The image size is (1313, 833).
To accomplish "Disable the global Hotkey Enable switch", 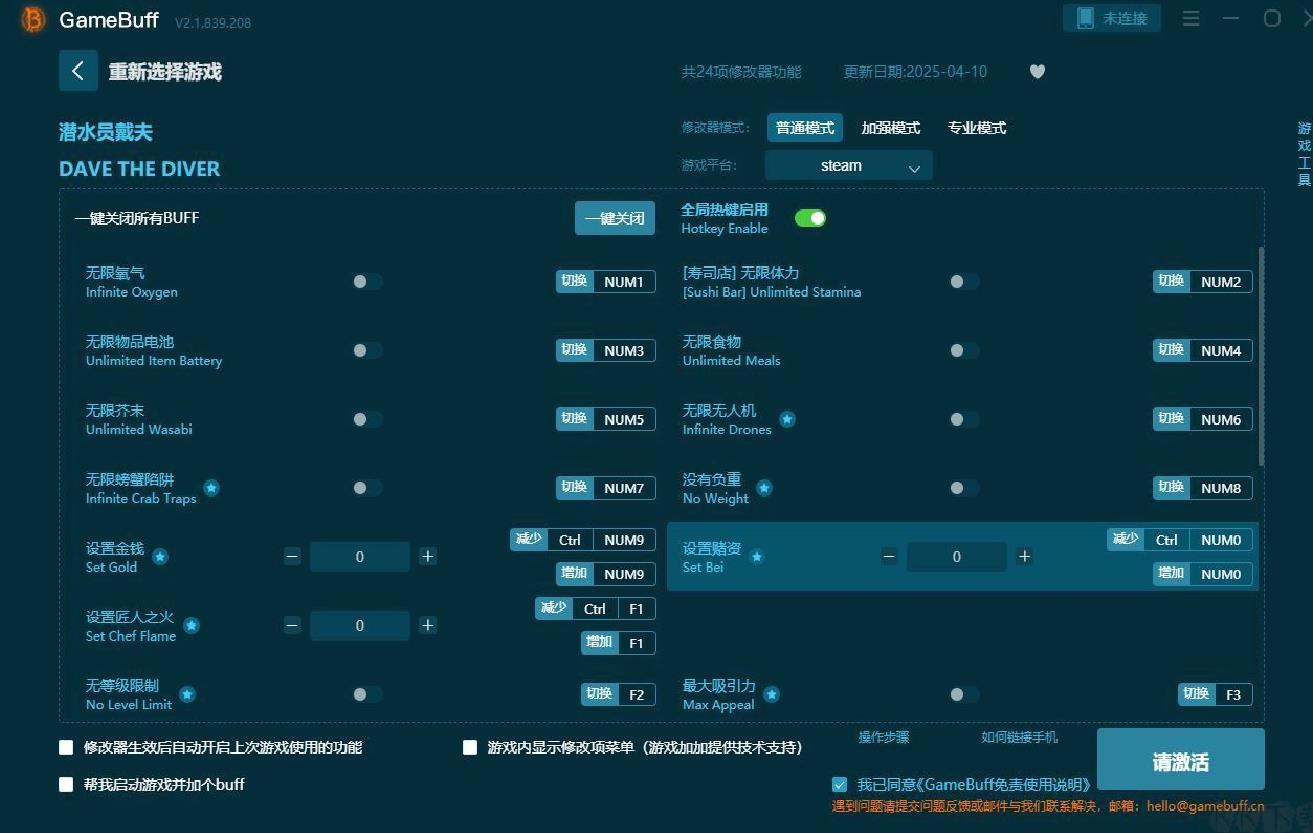I will 810,218.
